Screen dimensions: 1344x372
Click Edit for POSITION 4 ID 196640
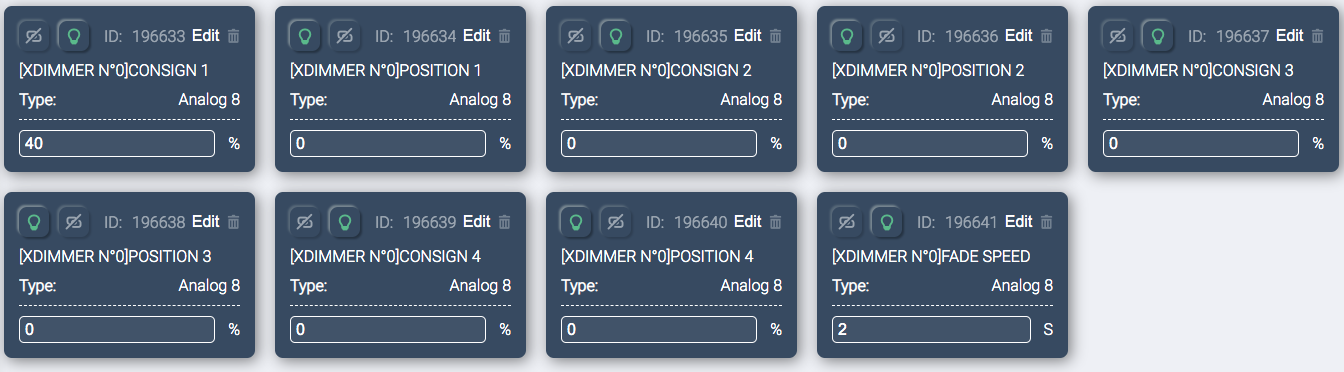pos(748,222)
